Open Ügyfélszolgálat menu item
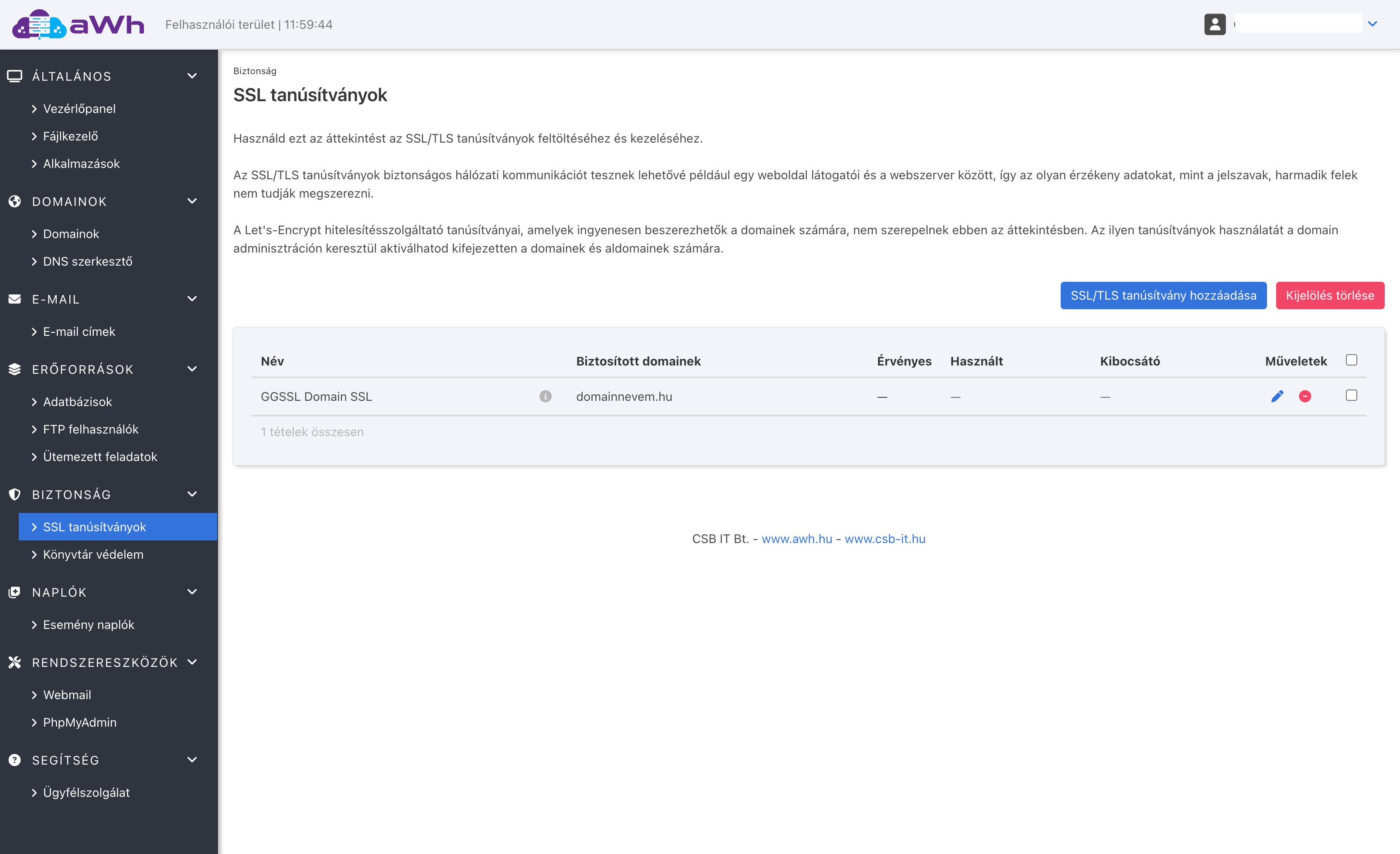 86,793
